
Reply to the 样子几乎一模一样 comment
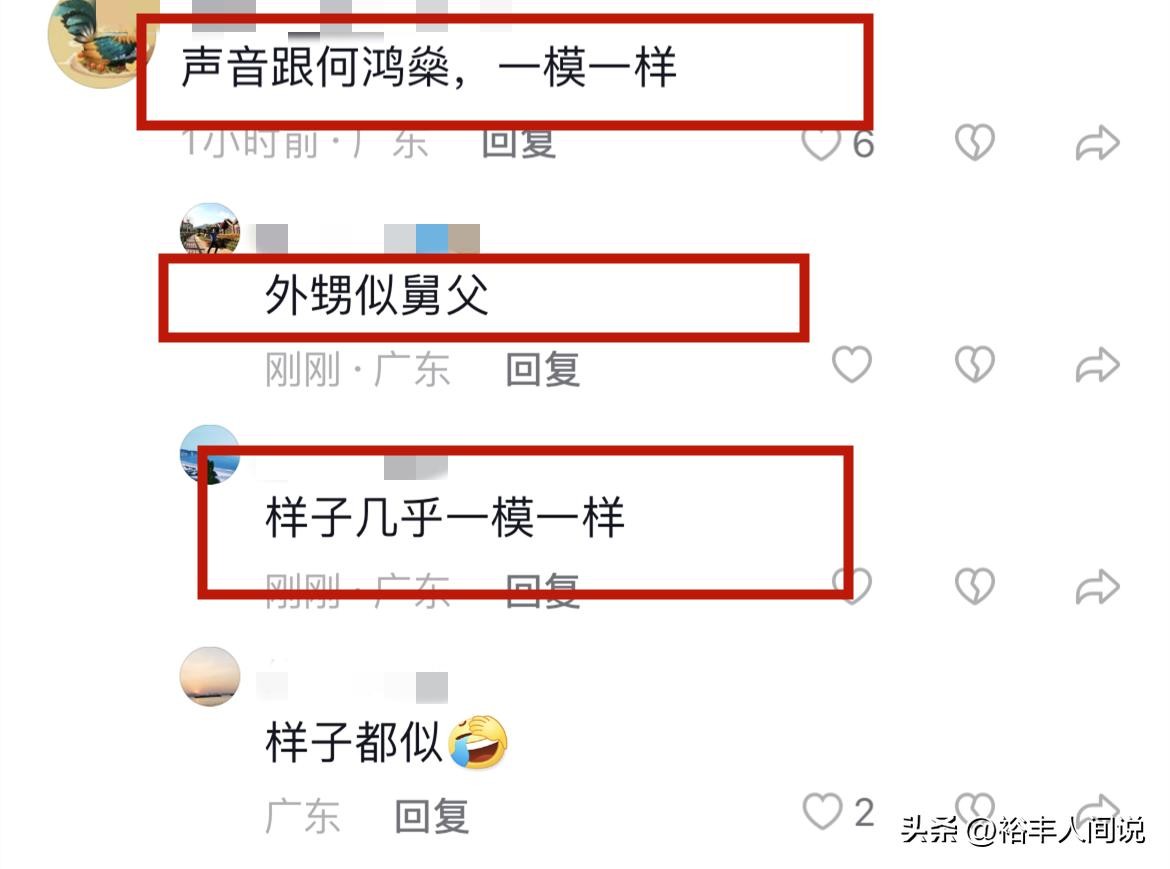point(542,591)
